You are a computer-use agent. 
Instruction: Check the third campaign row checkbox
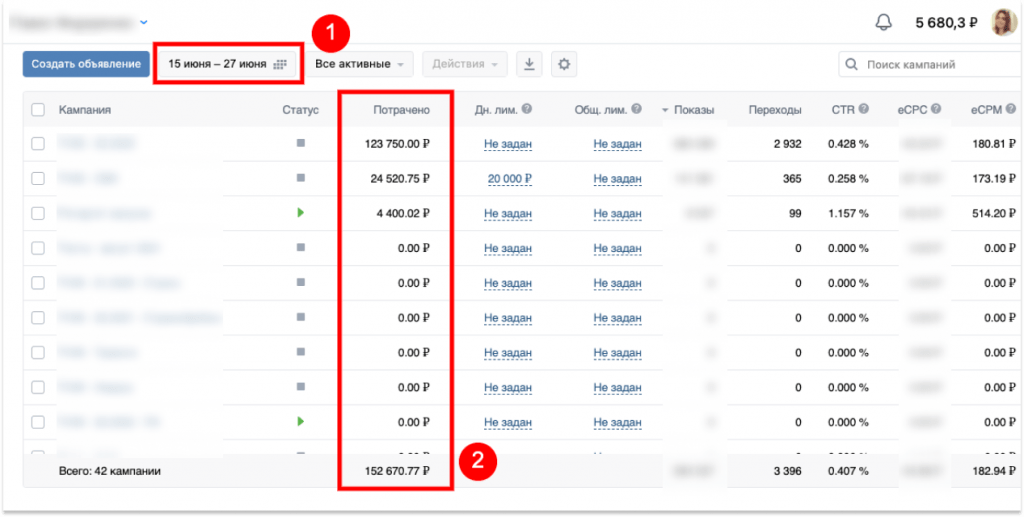38,213
